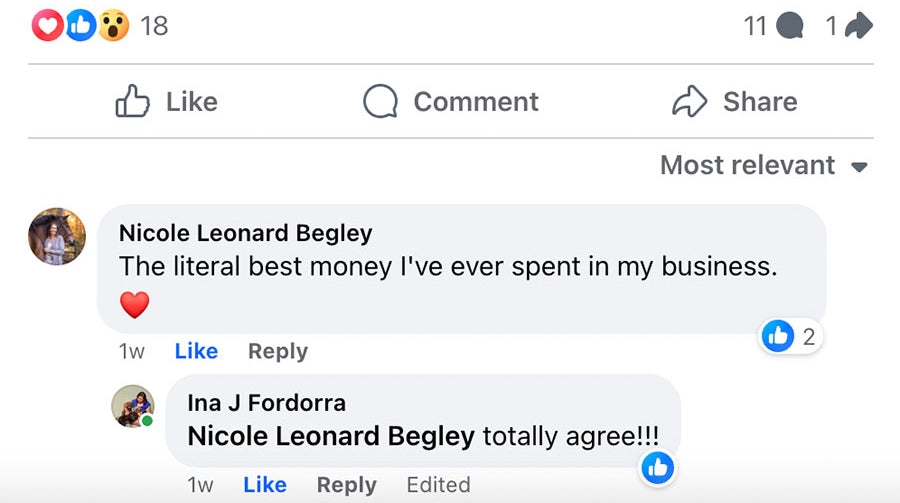View the 2 likes on Nicole's comment
This screenshot has height=503, width=900.
(791, 336)
